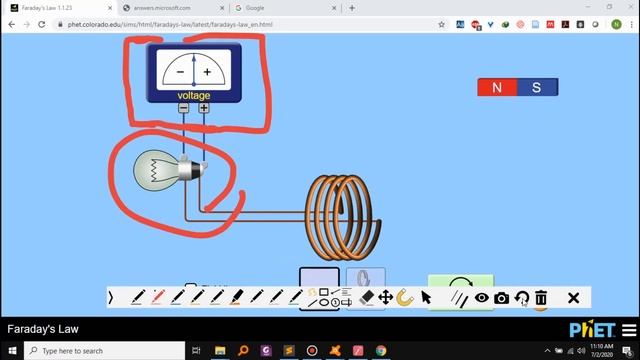
Task: Toggle annotation visibility with the eye icon
Action: (482, 298)
